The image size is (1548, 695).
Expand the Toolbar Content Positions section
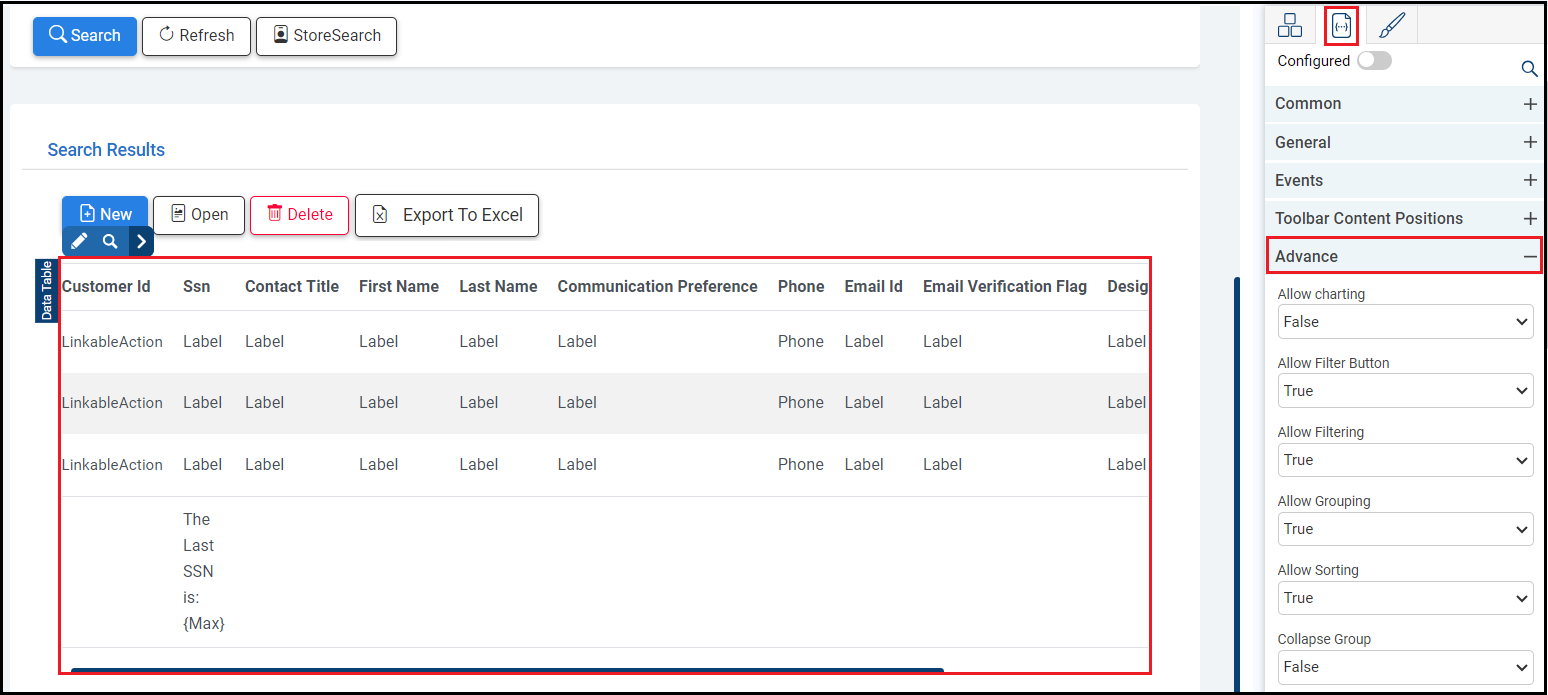pyautogui.click(x=1530, y=219)
